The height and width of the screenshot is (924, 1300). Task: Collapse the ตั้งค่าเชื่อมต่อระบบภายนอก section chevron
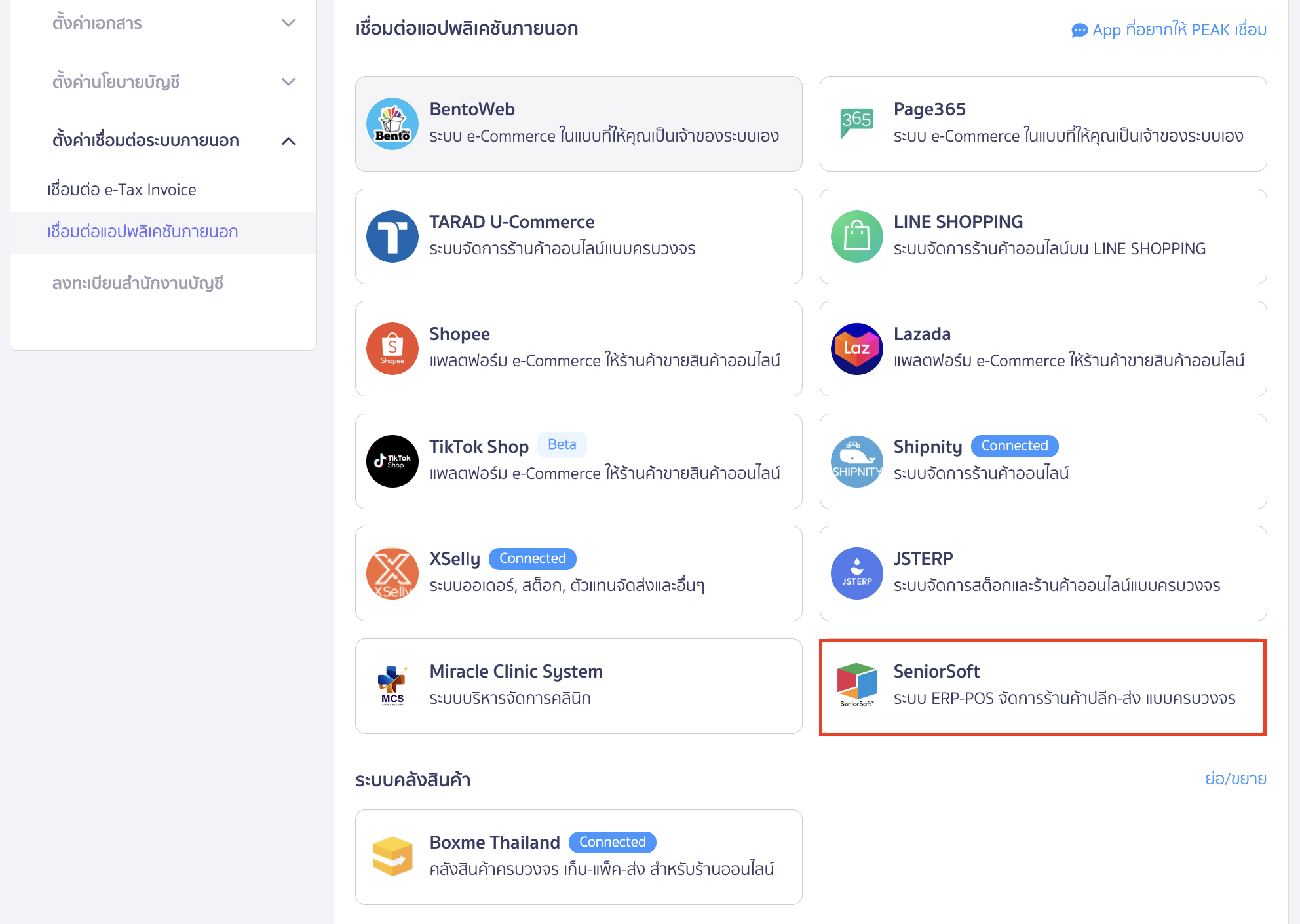[288, 141]
